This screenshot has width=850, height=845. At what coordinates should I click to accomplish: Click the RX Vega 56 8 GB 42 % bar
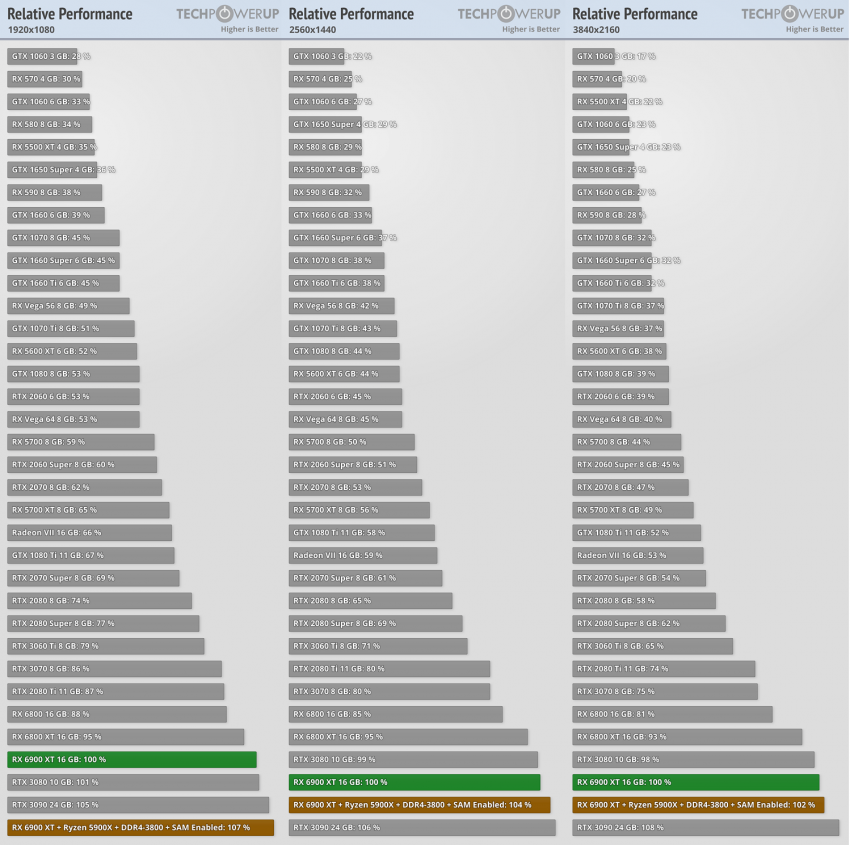[342, 306]
